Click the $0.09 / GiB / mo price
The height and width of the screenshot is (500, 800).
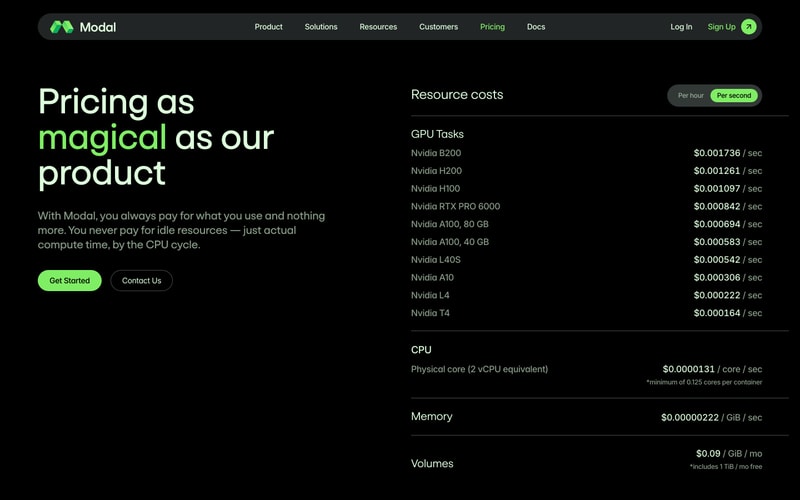coord(729,454)
